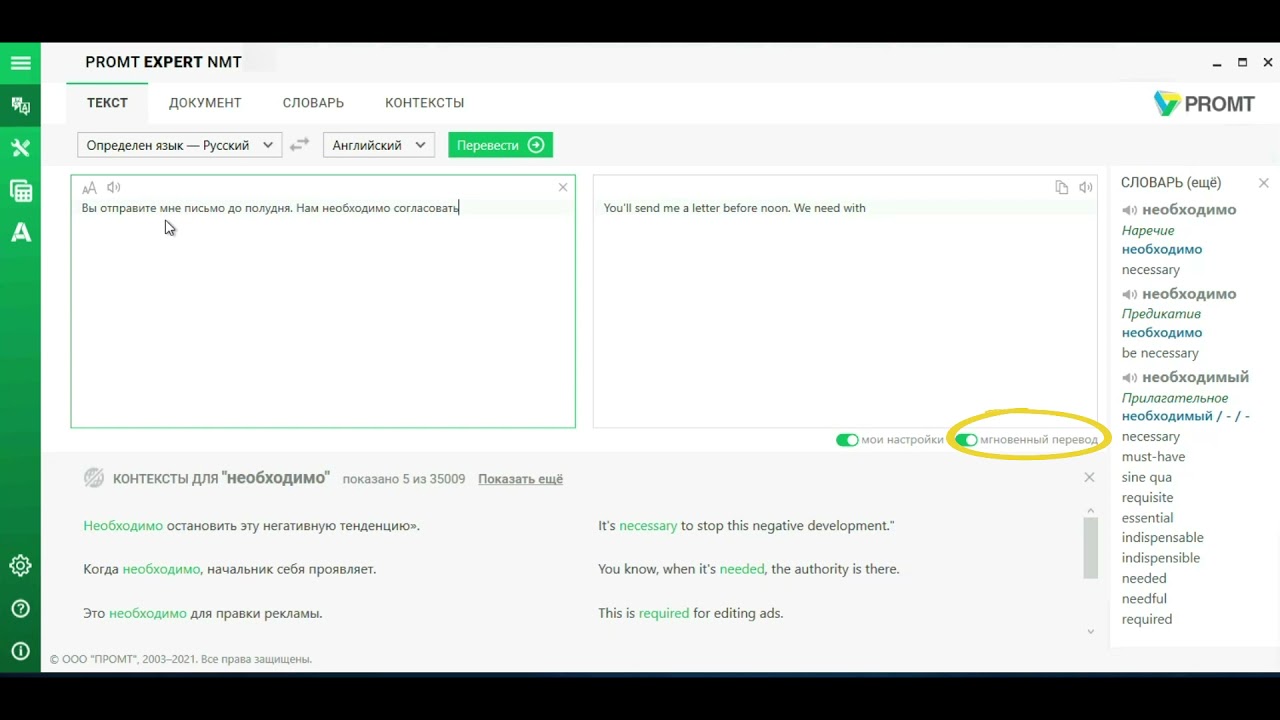
Task: Switch to the КОНТЕКСТЫ tab
Action: click(425, 103)
